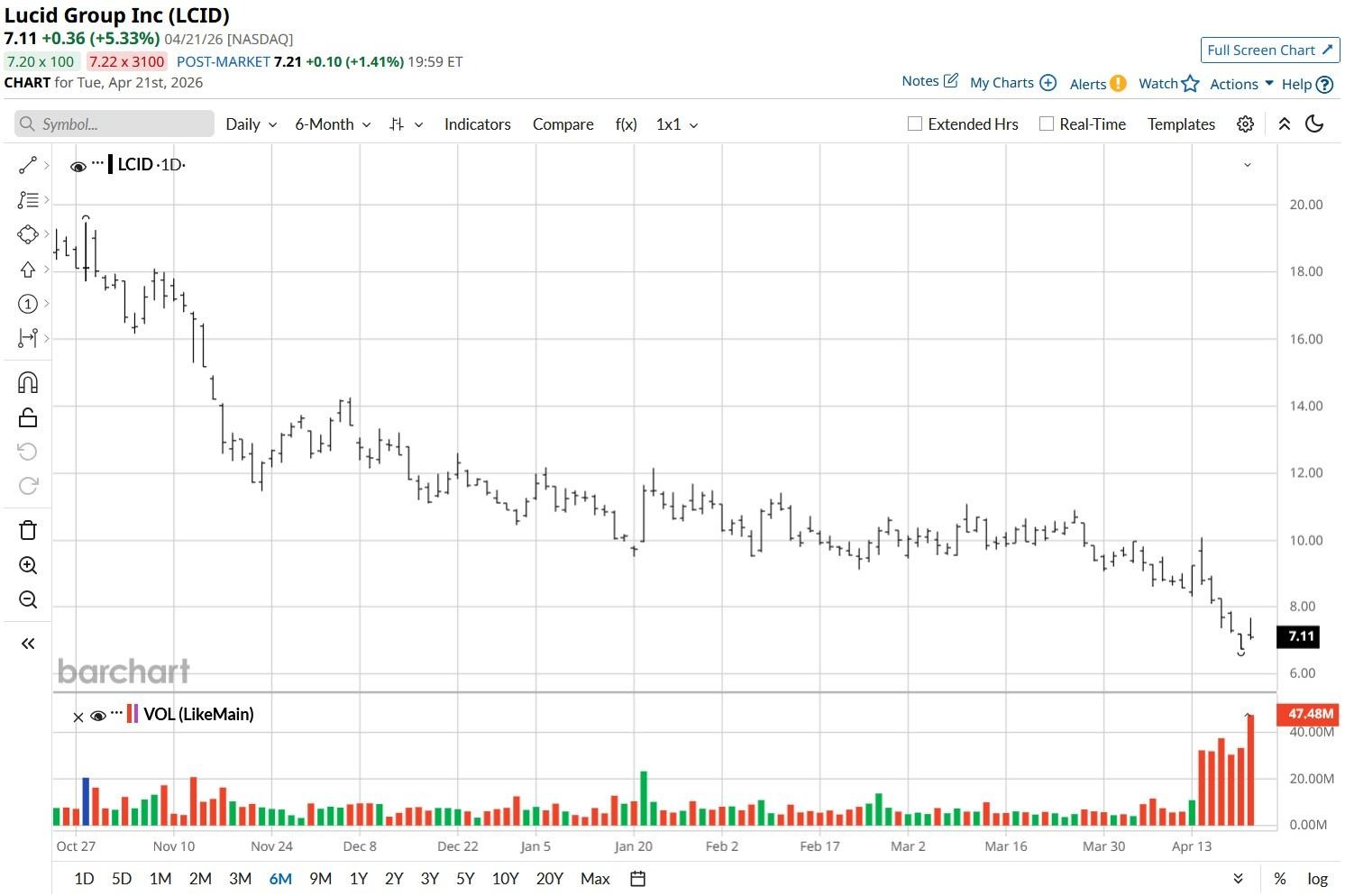This screenshot has width=1345, height=896.
Task: Hide the VOL study
Action: 98,716
